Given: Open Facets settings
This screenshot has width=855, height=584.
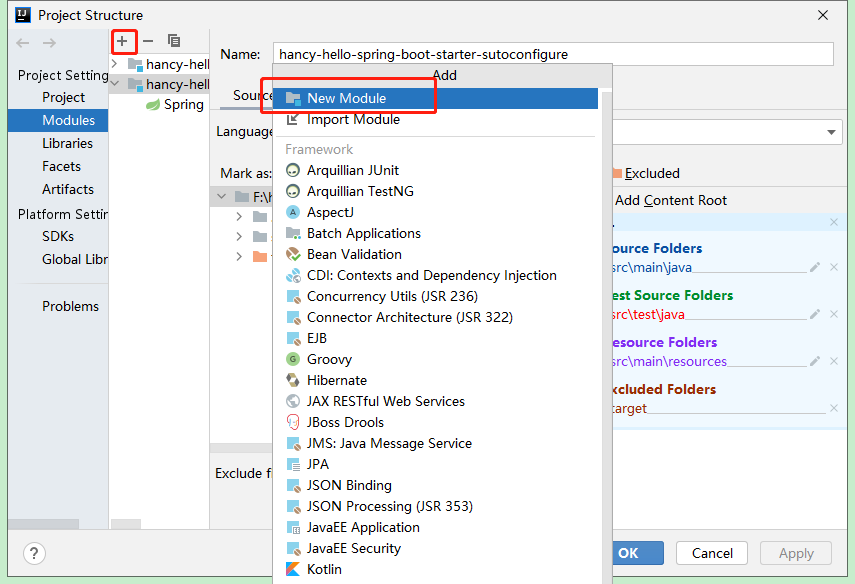Looking at the screenshot, I should tap(62, 166).
